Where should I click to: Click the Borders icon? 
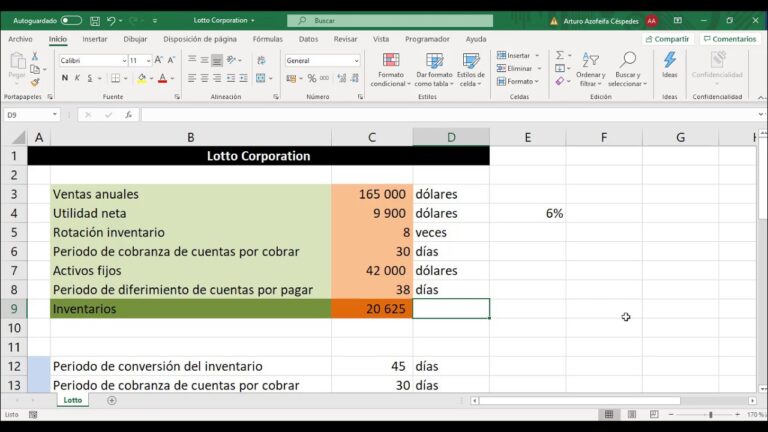pyautogui.click(x=115, y=78)
